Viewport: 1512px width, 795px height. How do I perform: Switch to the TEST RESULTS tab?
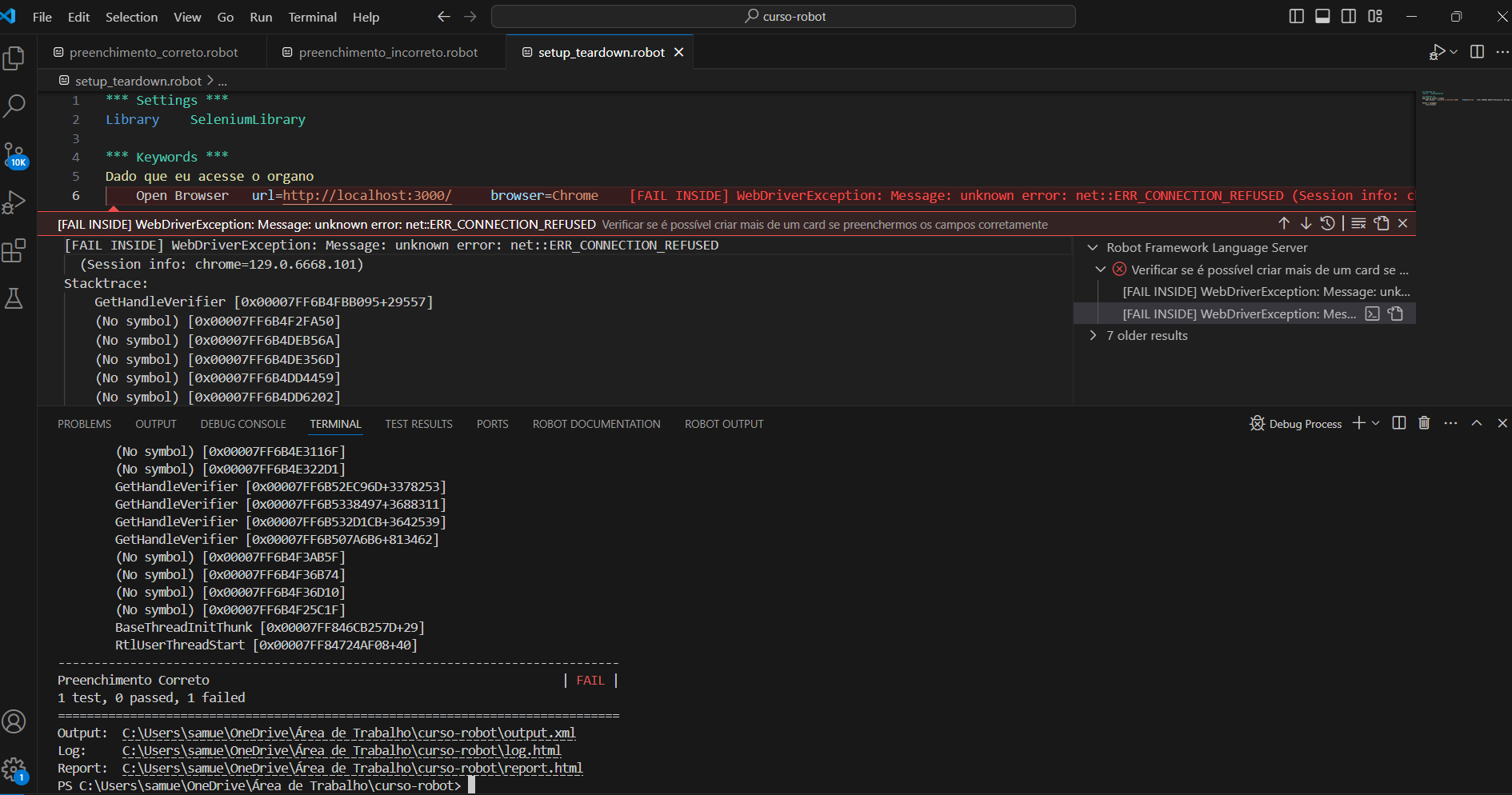pos(418,424)
